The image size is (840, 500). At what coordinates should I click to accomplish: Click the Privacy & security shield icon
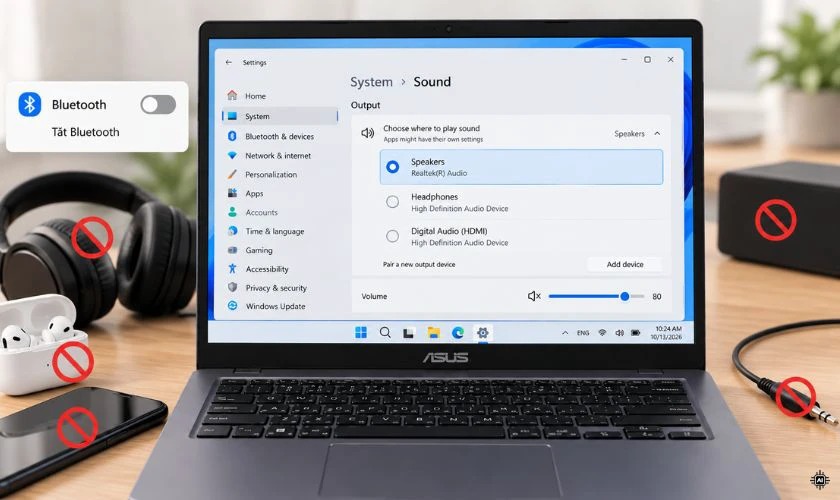click(x=232, y=287)
